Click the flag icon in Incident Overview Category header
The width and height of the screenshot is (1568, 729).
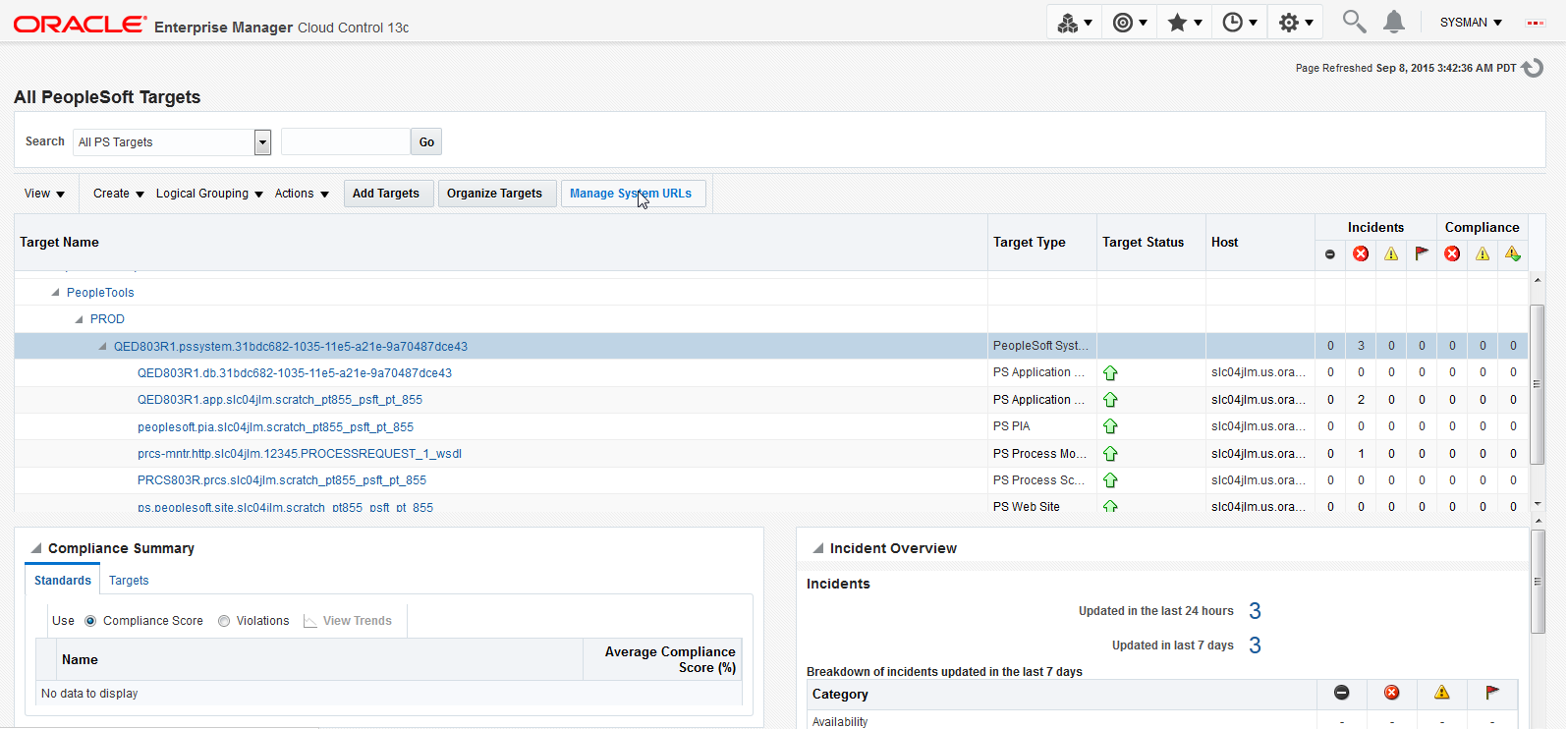1492,693
